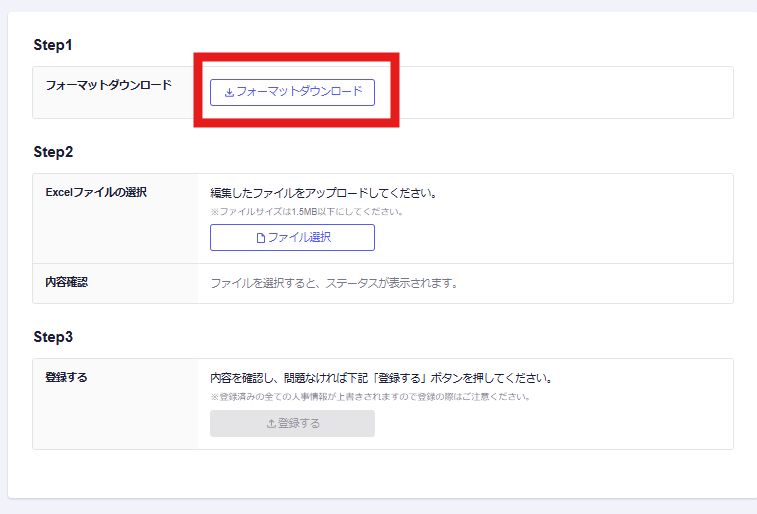The width and height of the screenshot is (757, 514).
Task: Select the Step1 heading
Action: point(53,45)
